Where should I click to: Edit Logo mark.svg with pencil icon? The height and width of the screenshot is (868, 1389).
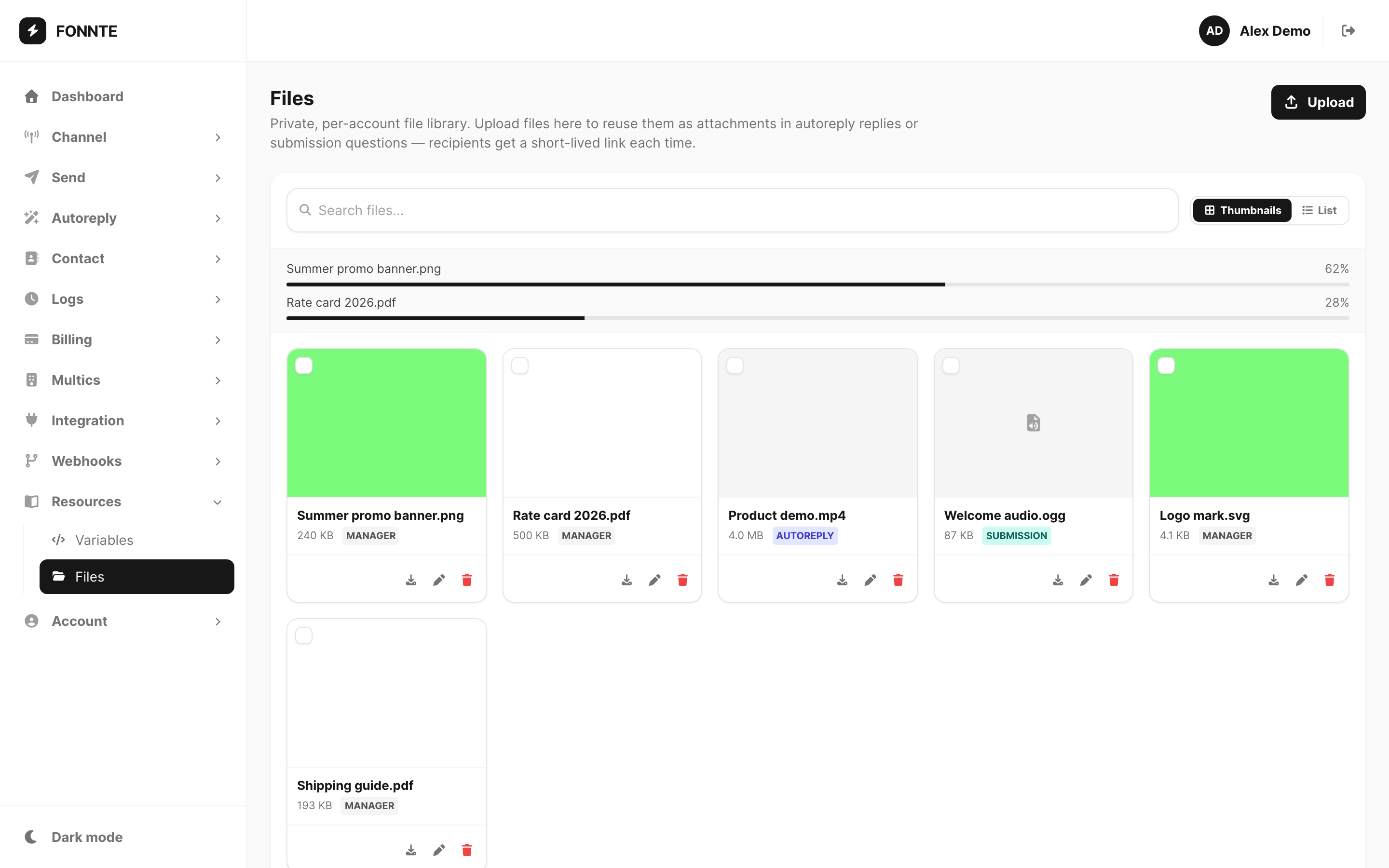[x=1302, y=580]
